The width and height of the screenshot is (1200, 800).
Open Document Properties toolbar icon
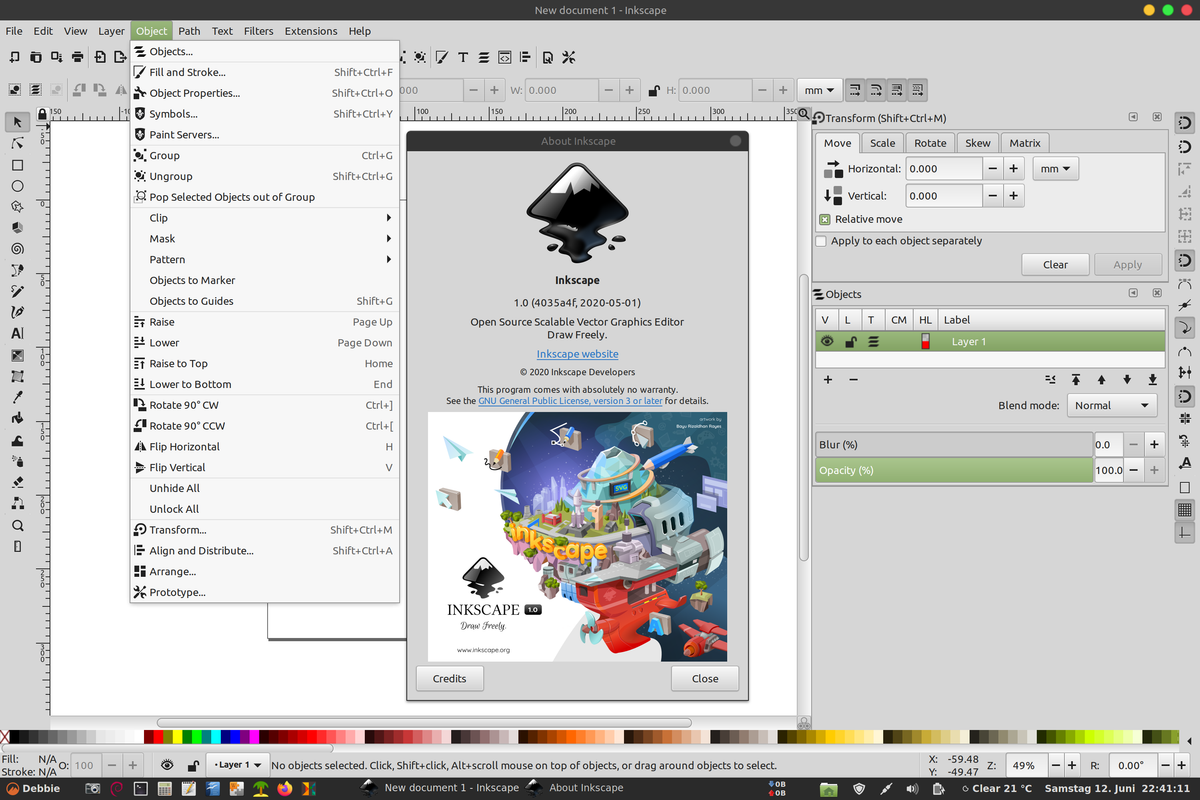(x=548, y=57)
